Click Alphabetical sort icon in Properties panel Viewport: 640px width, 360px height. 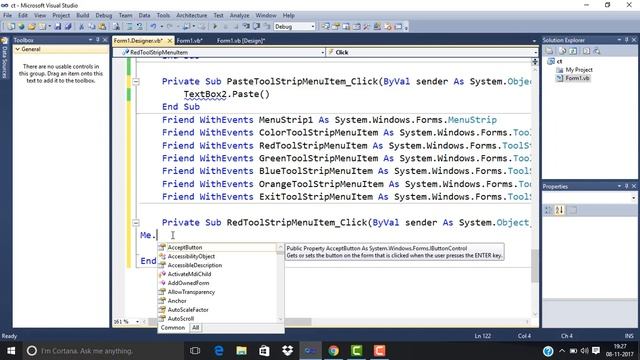click(x=559, y=210)
